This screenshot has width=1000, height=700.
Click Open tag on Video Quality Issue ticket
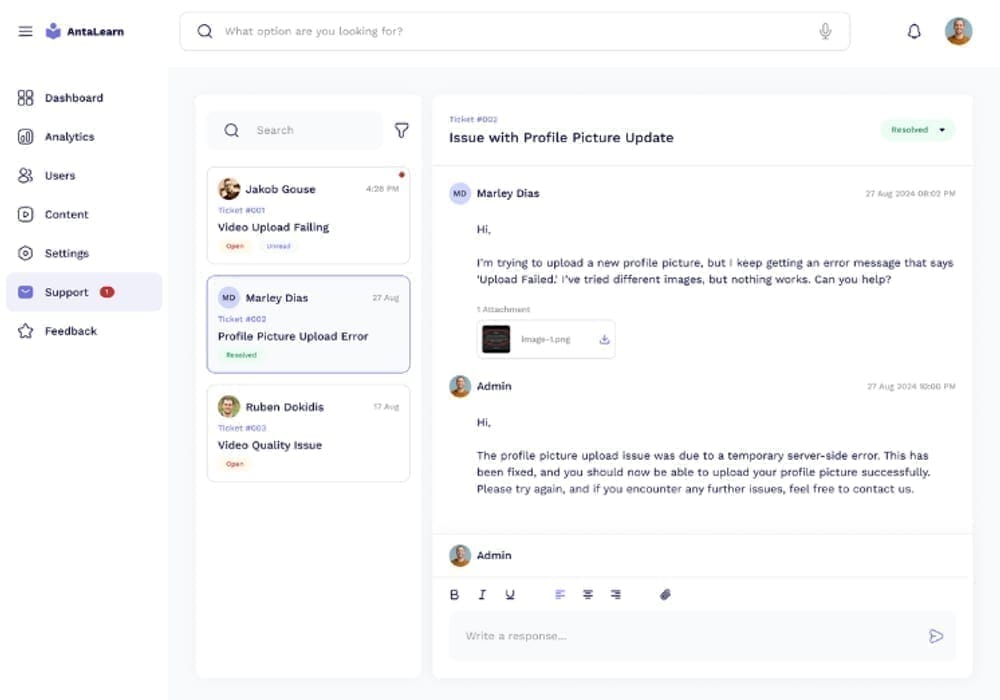click(x=235, y=464)
